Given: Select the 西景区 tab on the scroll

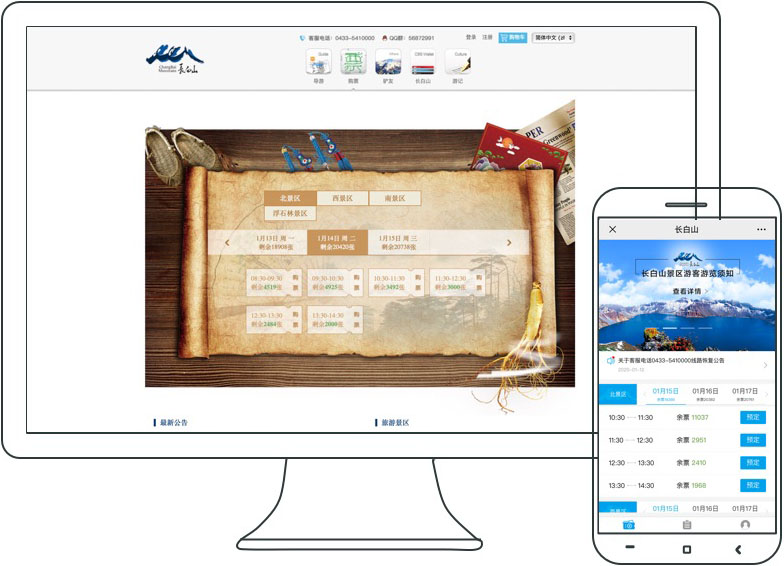Looking at the screenshot, I should pyautogui.click(x=342, y=198).
